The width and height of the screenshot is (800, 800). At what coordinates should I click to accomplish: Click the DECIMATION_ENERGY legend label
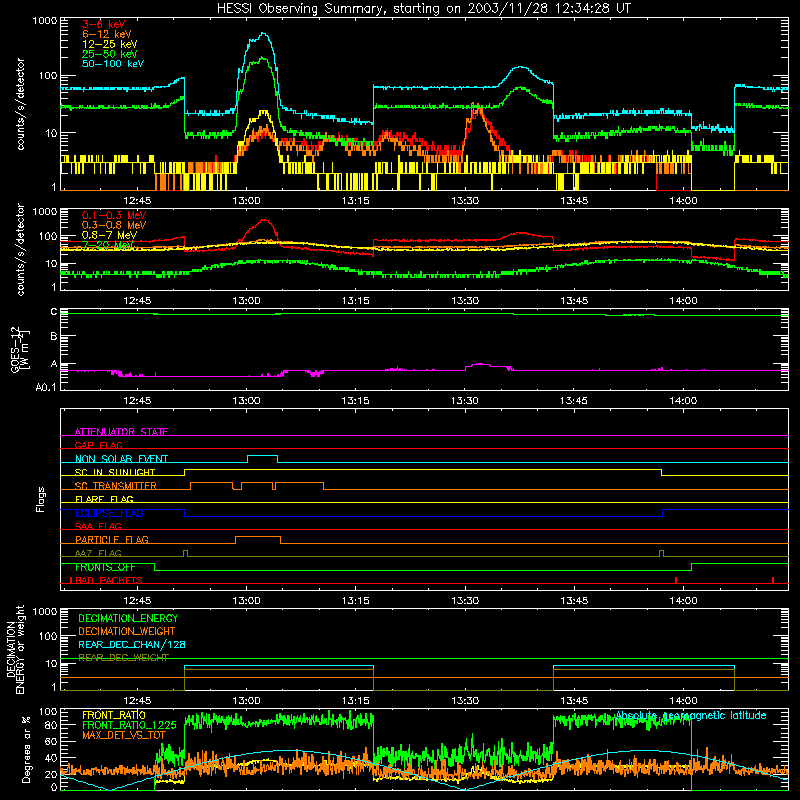click(128, 618)
